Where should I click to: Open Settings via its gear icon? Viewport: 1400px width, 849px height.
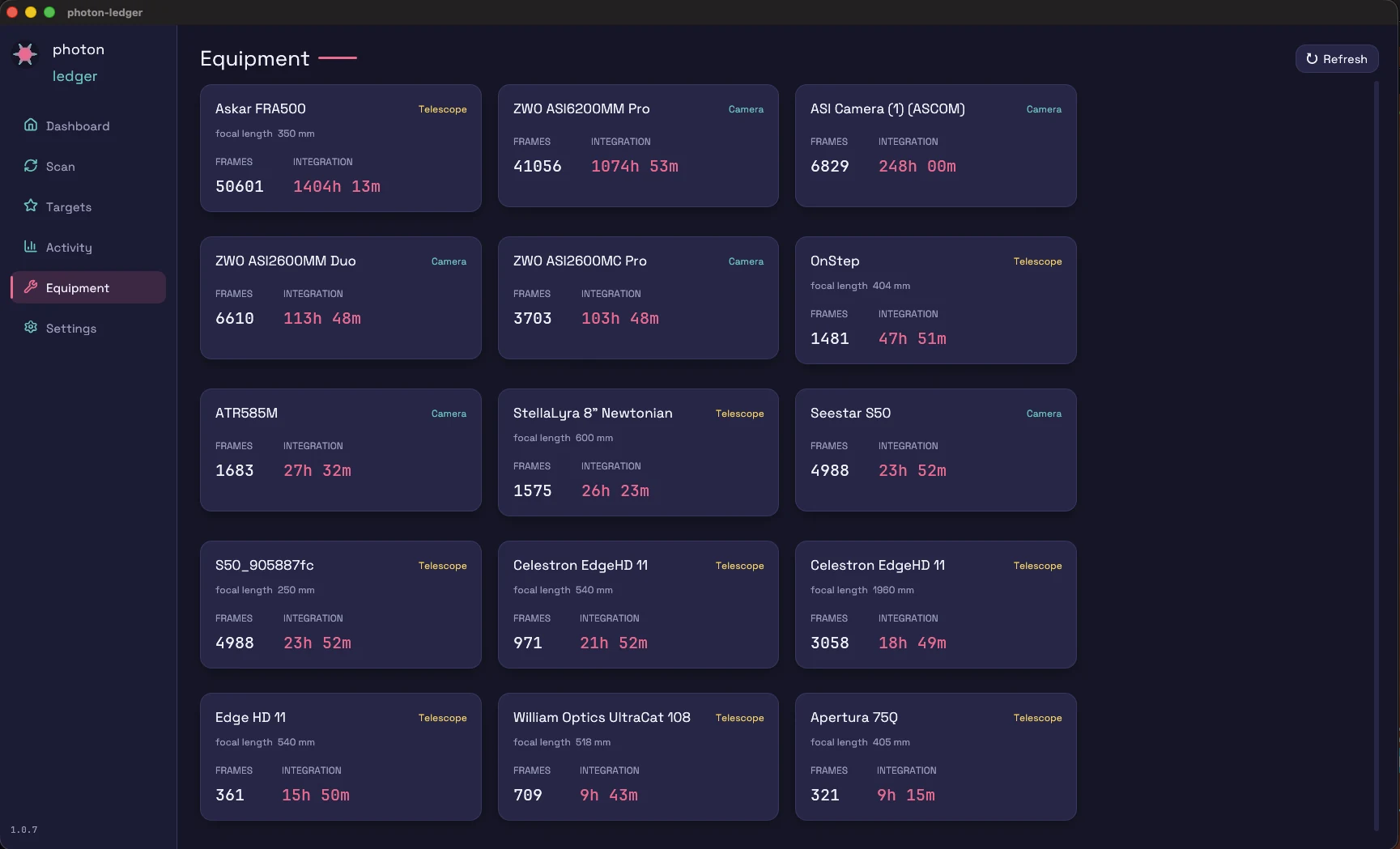tap(31, 327)
